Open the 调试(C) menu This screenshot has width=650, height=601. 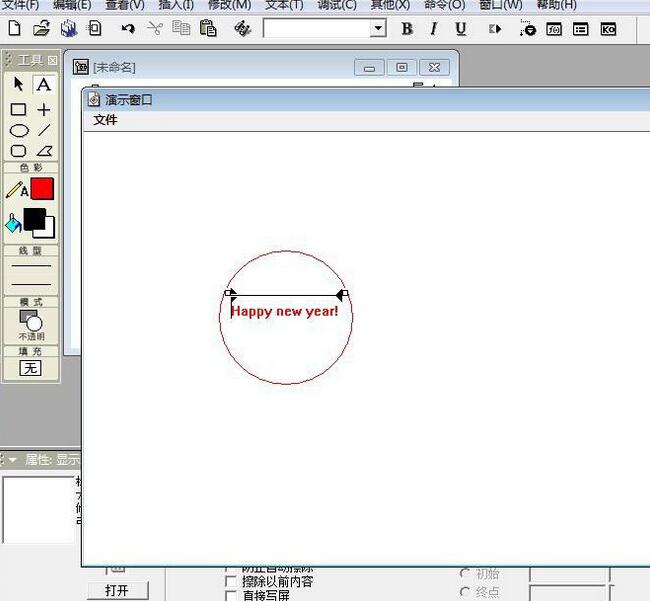tap(337, 5)
